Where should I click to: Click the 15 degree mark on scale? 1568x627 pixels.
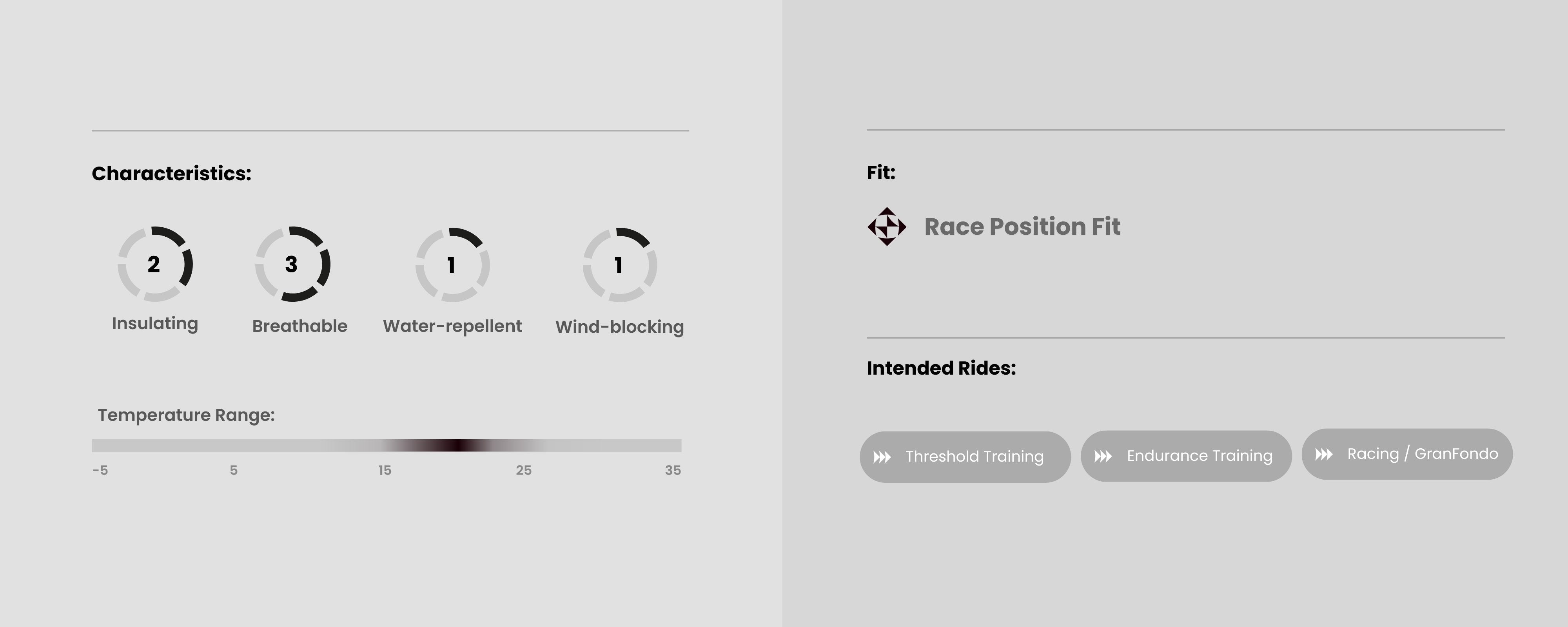point(385,470)
